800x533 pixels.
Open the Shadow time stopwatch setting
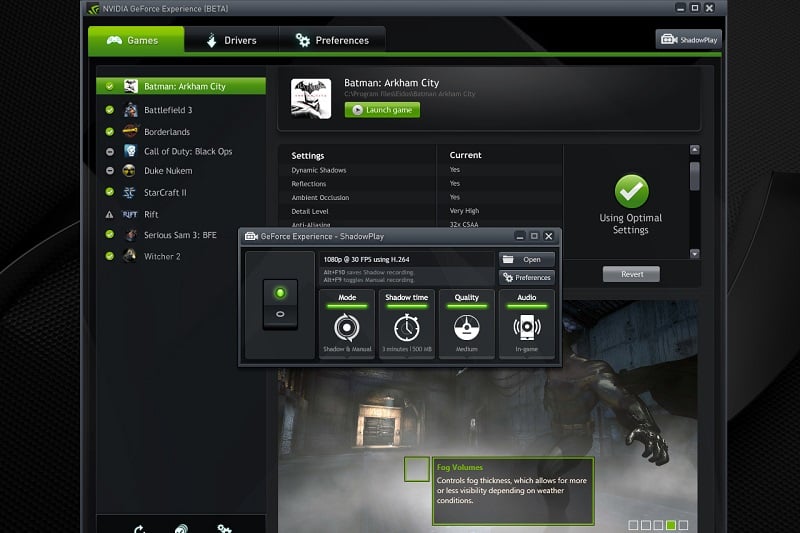coord(407,324)
